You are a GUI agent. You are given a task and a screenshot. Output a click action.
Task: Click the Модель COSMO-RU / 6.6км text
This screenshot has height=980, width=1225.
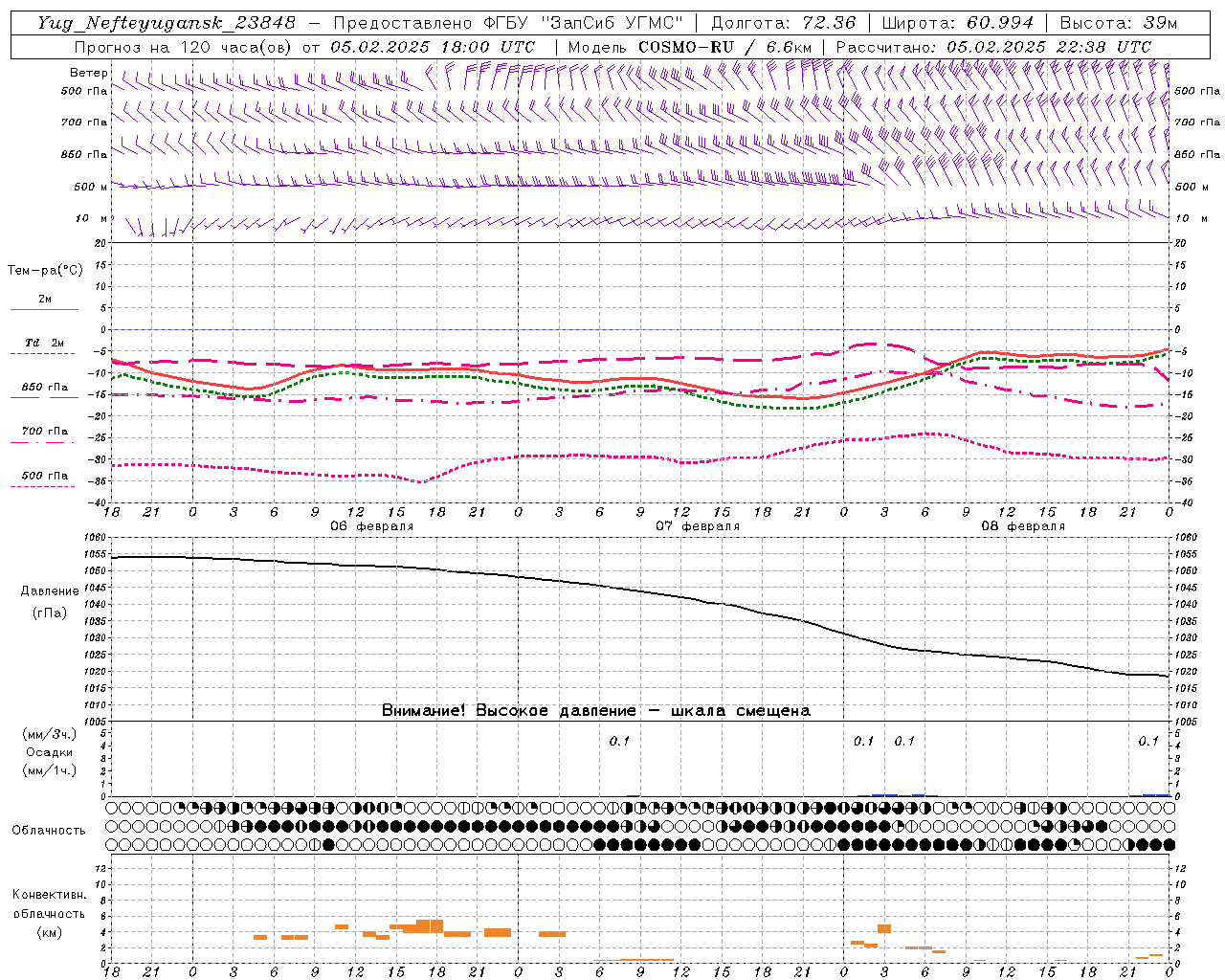point(689,47)
